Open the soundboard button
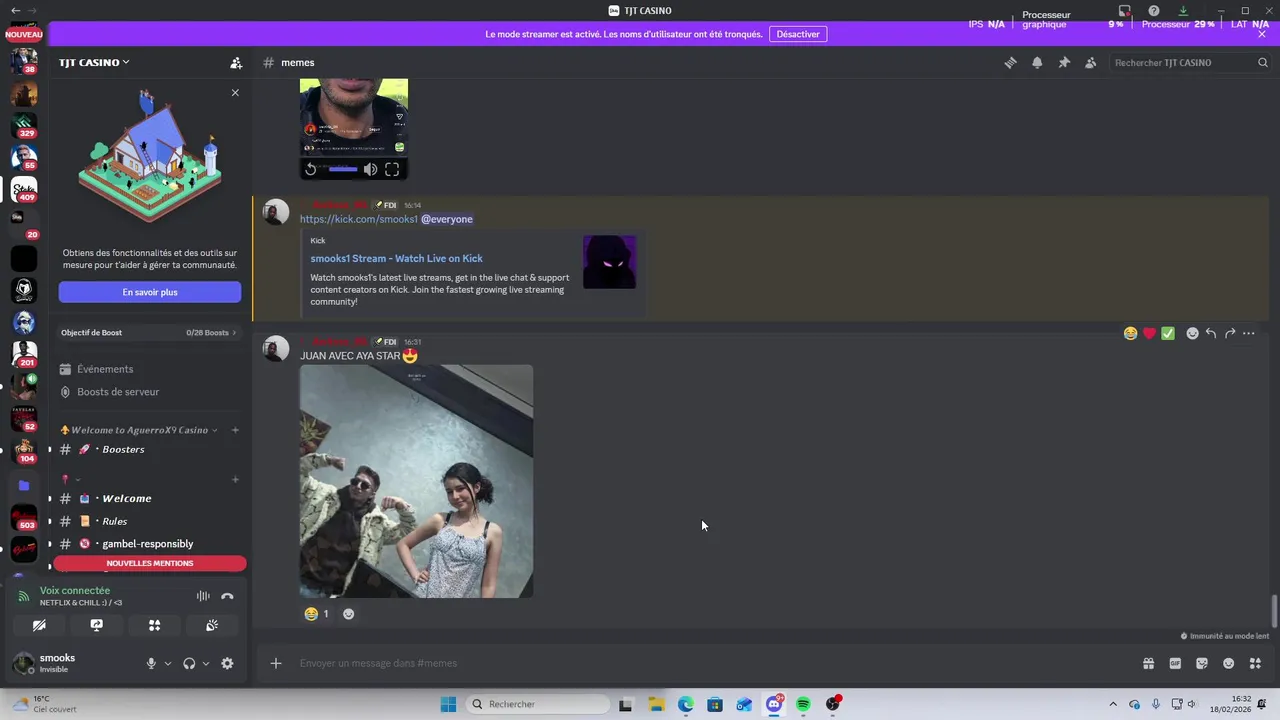 coord(212,625)
